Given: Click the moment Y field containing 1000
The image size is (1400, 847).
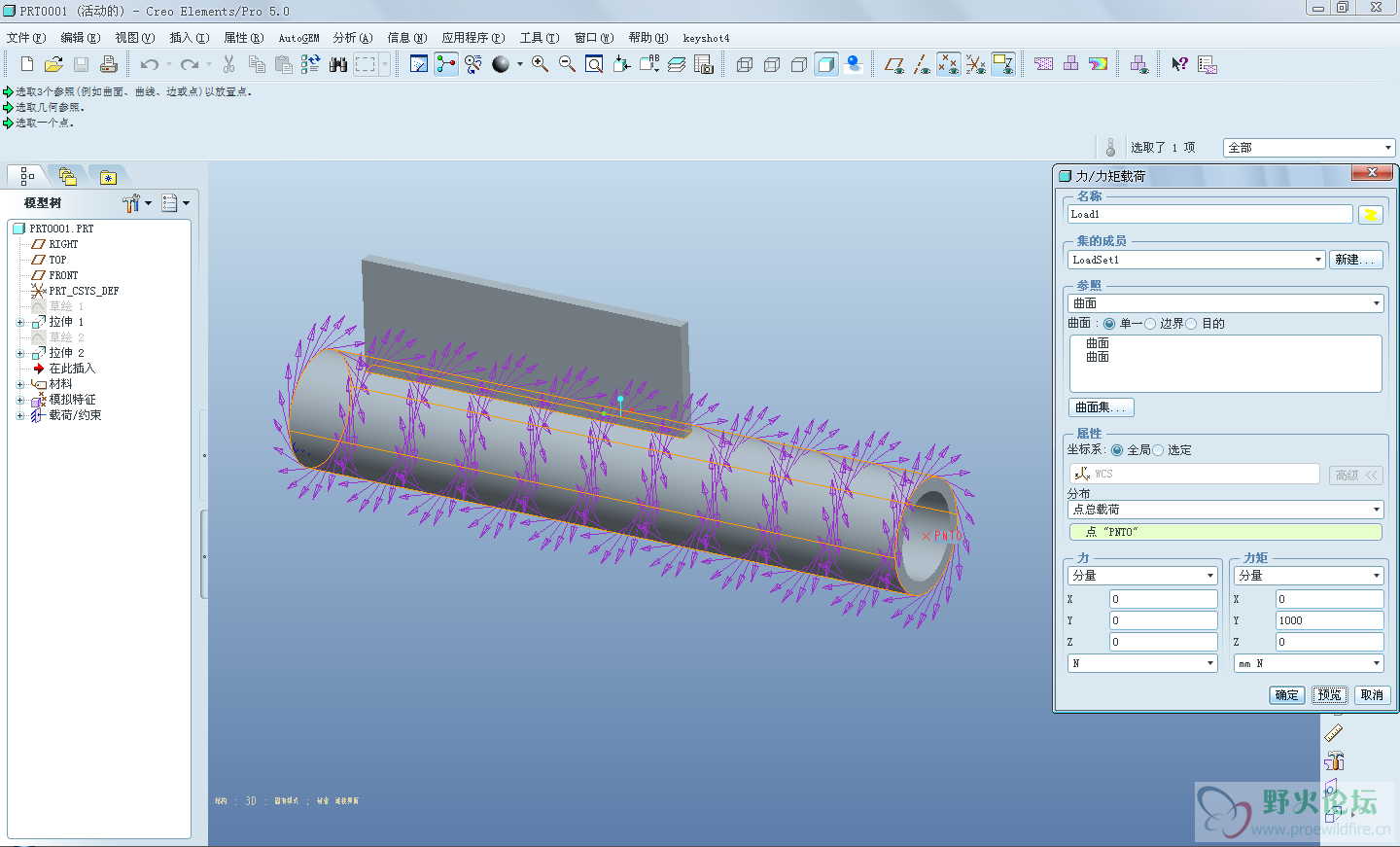Looking at the screenshot, I should click(1328, 620).
